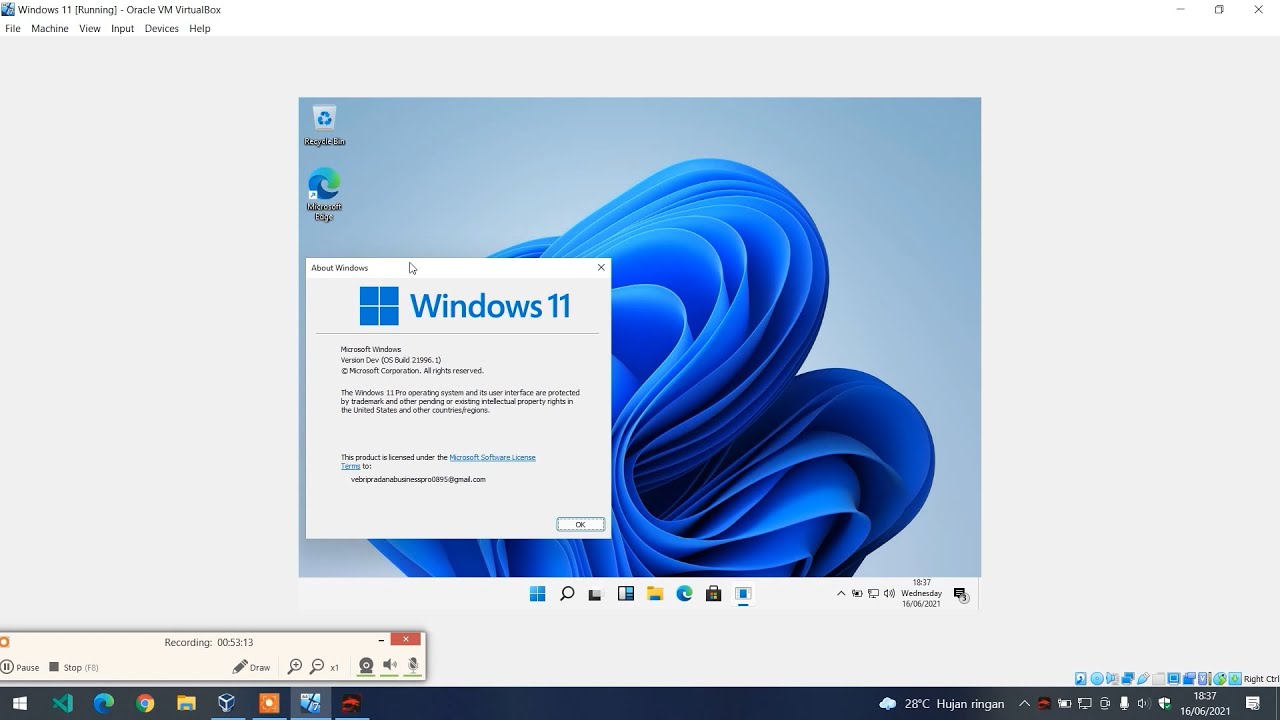Screen dimensions: 1280x720
Task: Close the About Windows dialog
Action: tap(601, 267)
